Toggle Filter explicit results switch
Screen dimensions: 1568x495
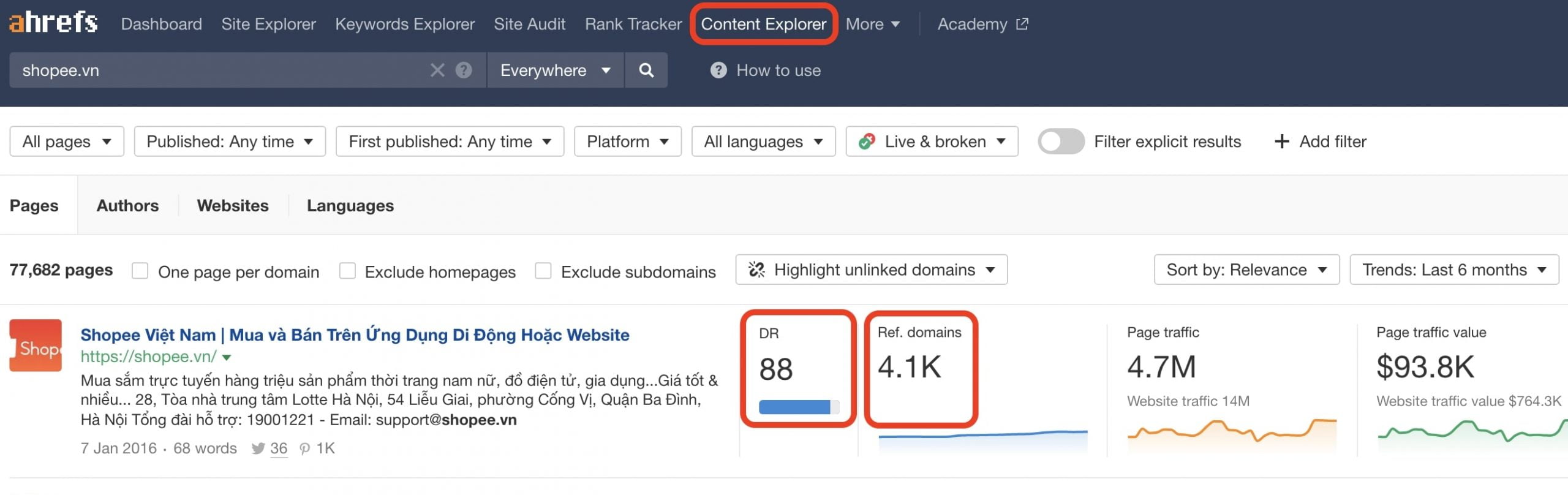[x=1061, y=142]
